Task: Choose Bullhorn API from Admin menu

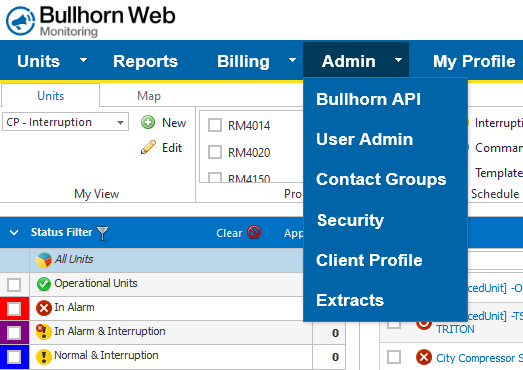Action: point(368,99)
